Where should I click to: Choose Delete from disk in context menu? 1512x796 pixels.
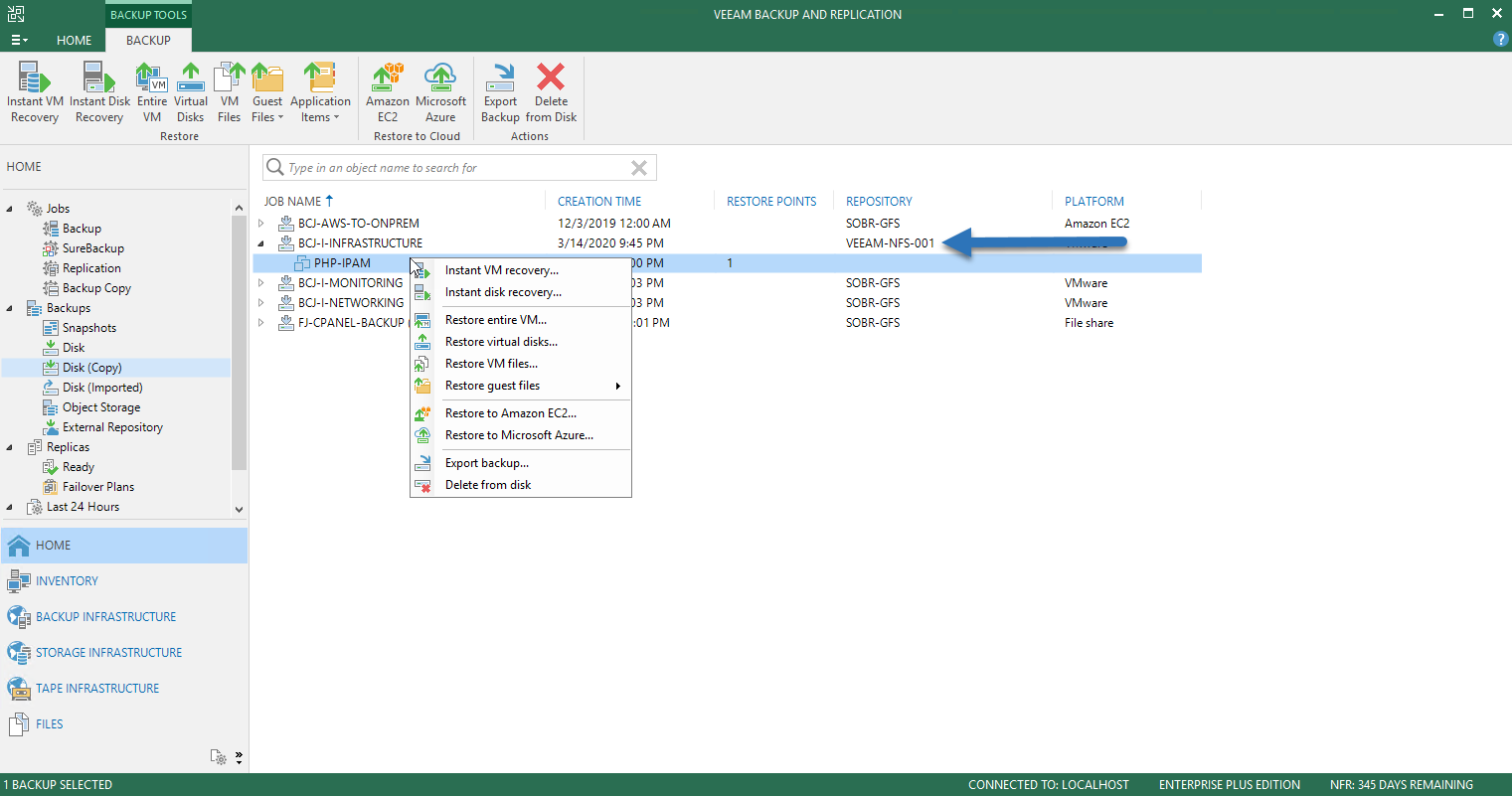521,485
